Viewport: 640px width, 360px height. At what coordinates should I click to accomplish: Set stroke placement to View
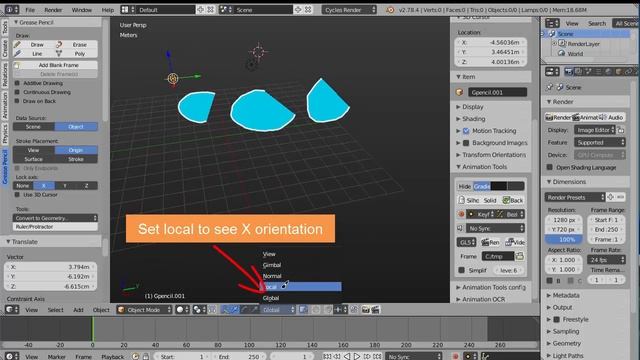point(34,150)
